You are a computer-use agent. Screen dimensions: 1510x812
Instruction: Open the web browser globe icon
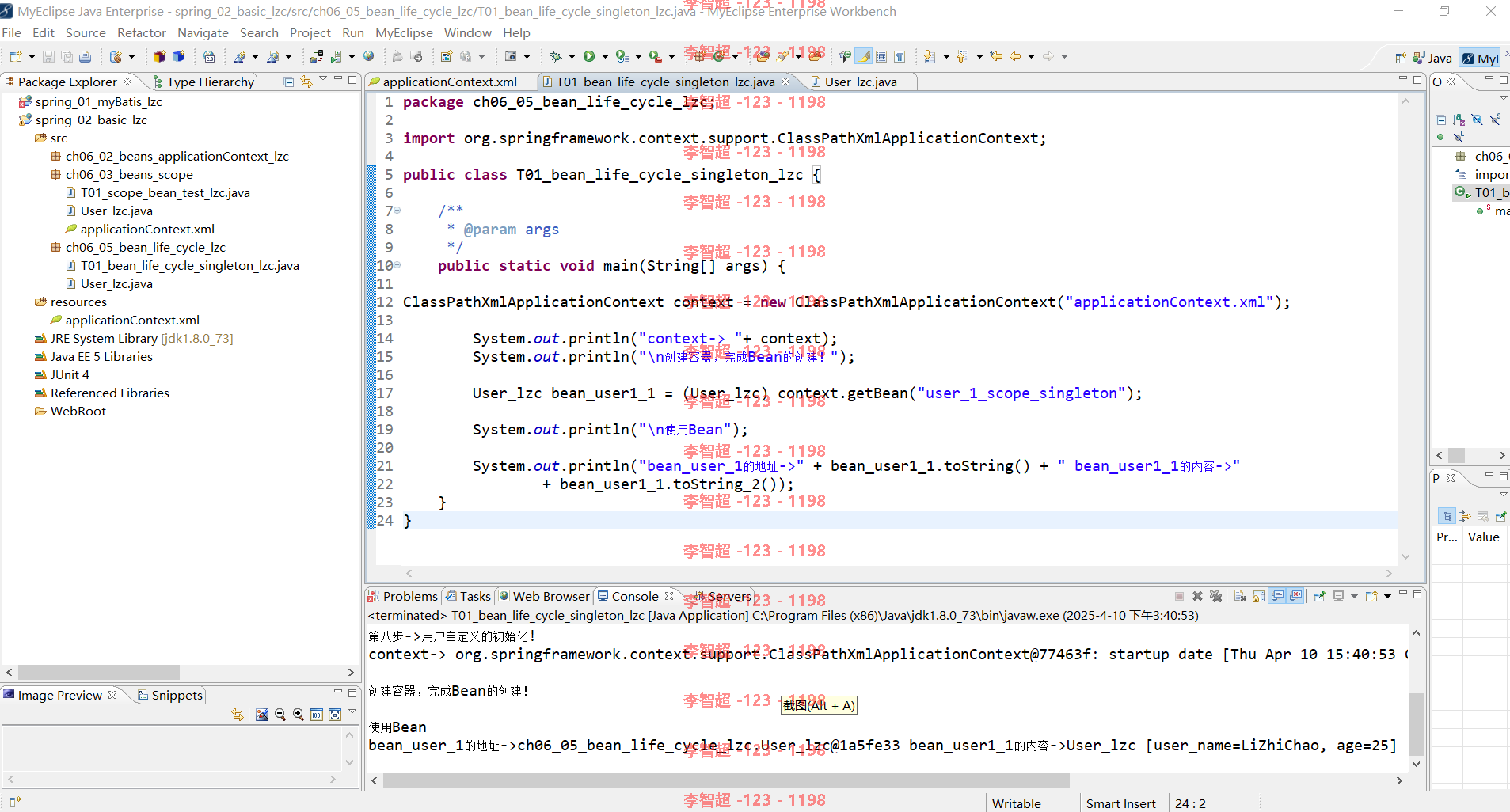(x=368, y=56)
